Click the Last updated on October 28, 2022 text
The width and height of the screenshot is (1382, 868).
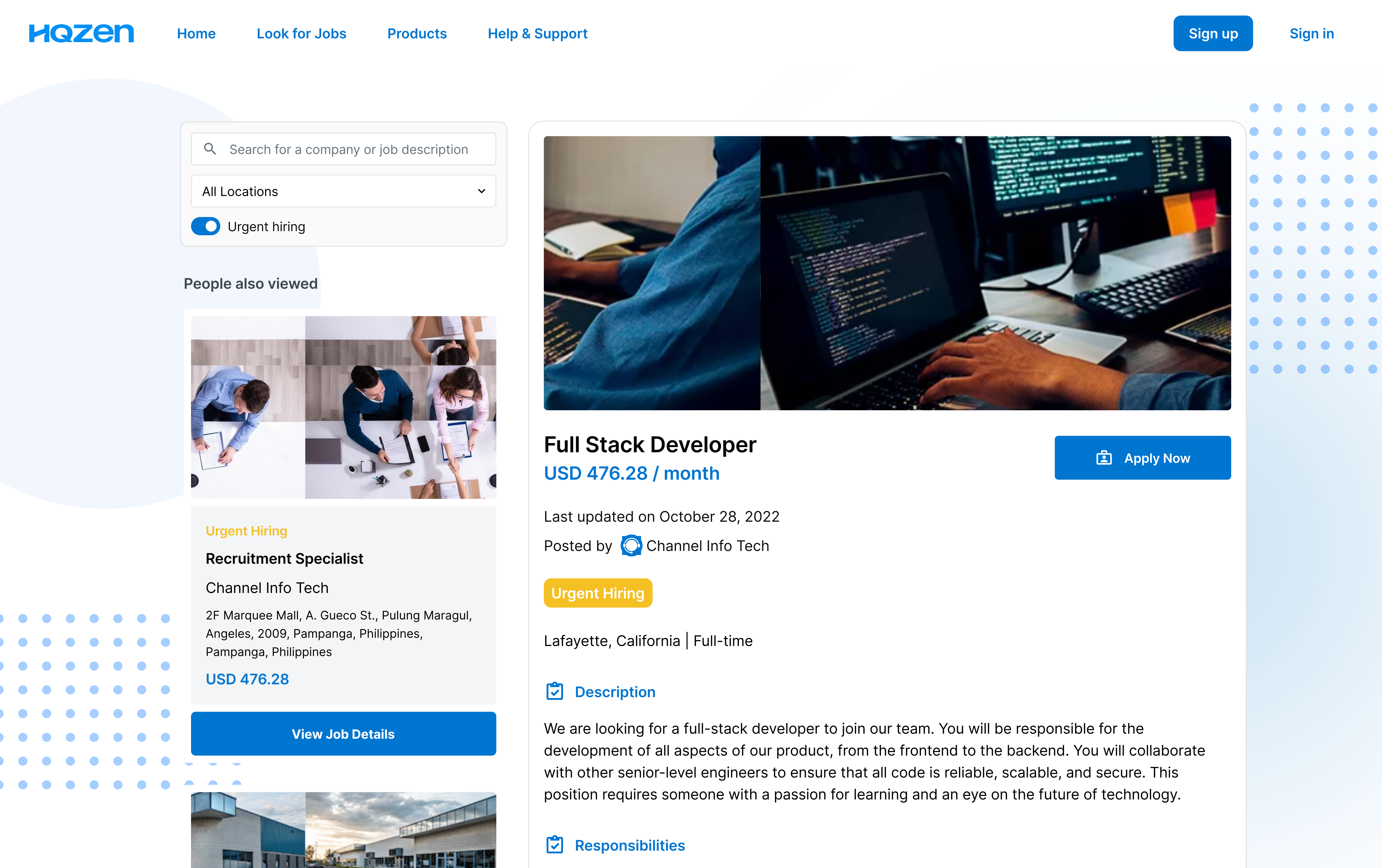[661, 516]
